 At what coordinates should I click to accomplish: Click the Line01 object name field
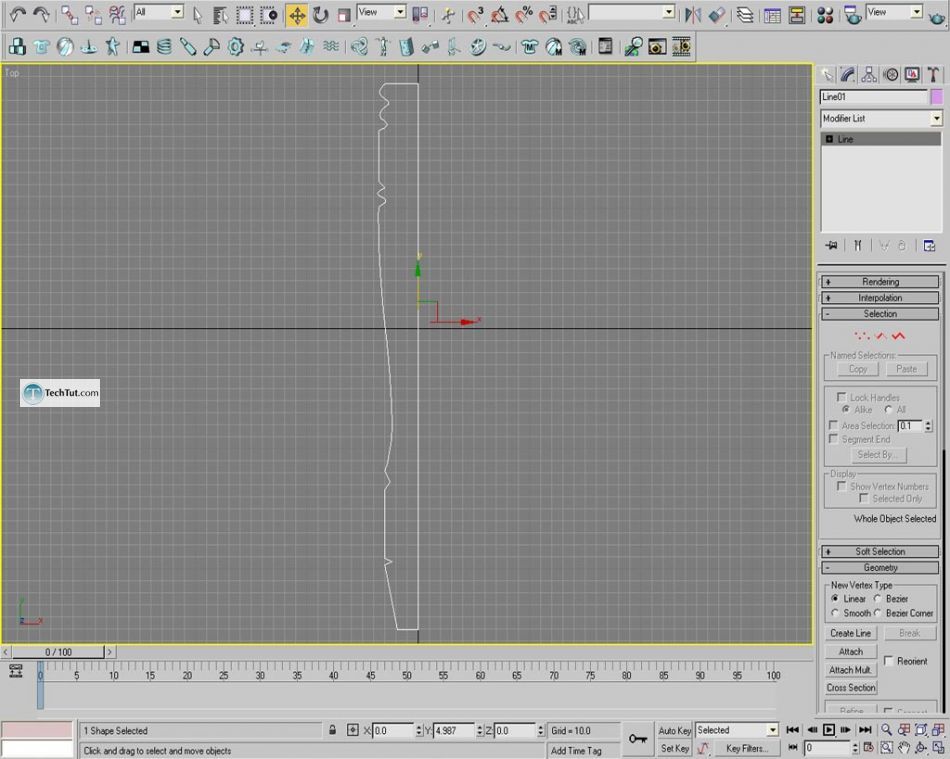874,97
